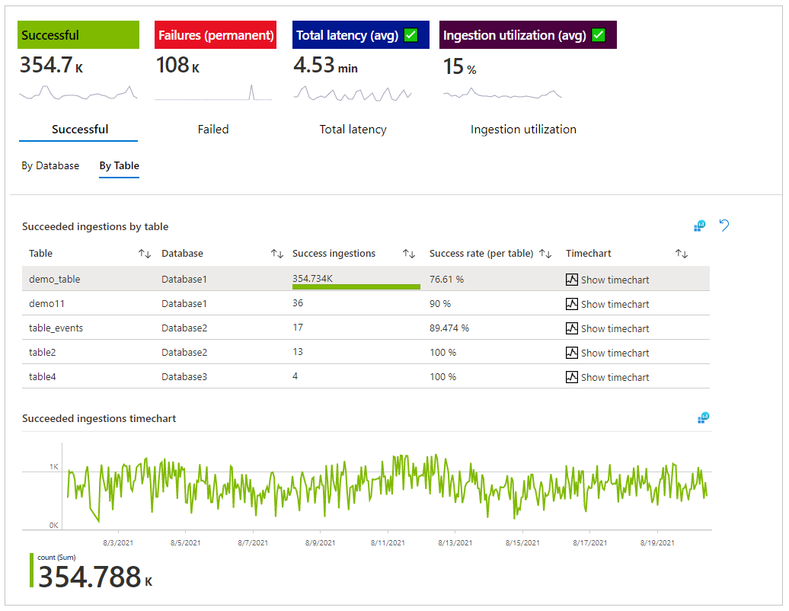Image resolution: width=789 pixels, height=611 pixels.
Task: Click timechart icon in table4 row
Action: pos(572,377)
